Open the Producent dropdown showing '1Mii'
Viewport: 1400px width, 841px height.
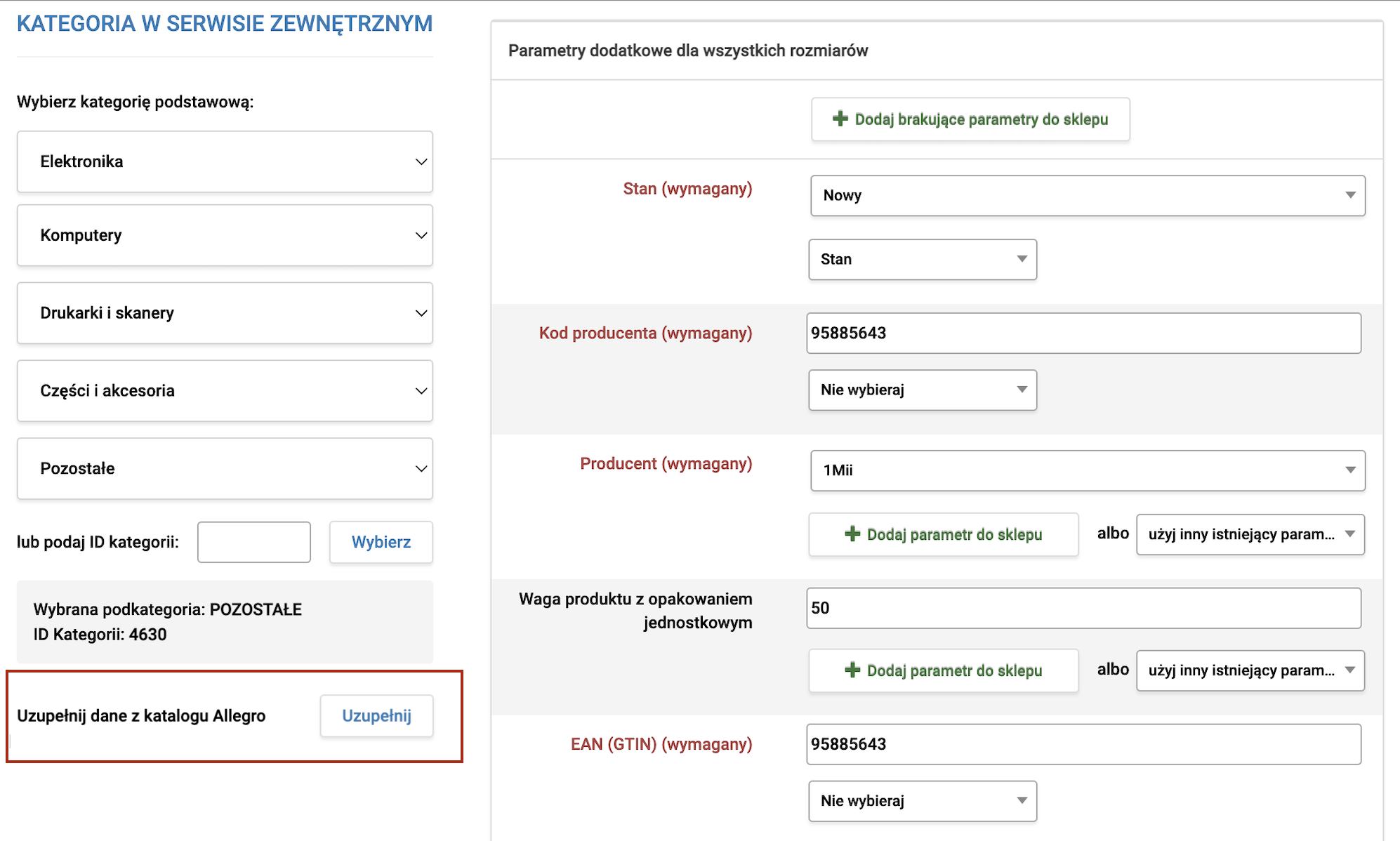coord(1087,470)
